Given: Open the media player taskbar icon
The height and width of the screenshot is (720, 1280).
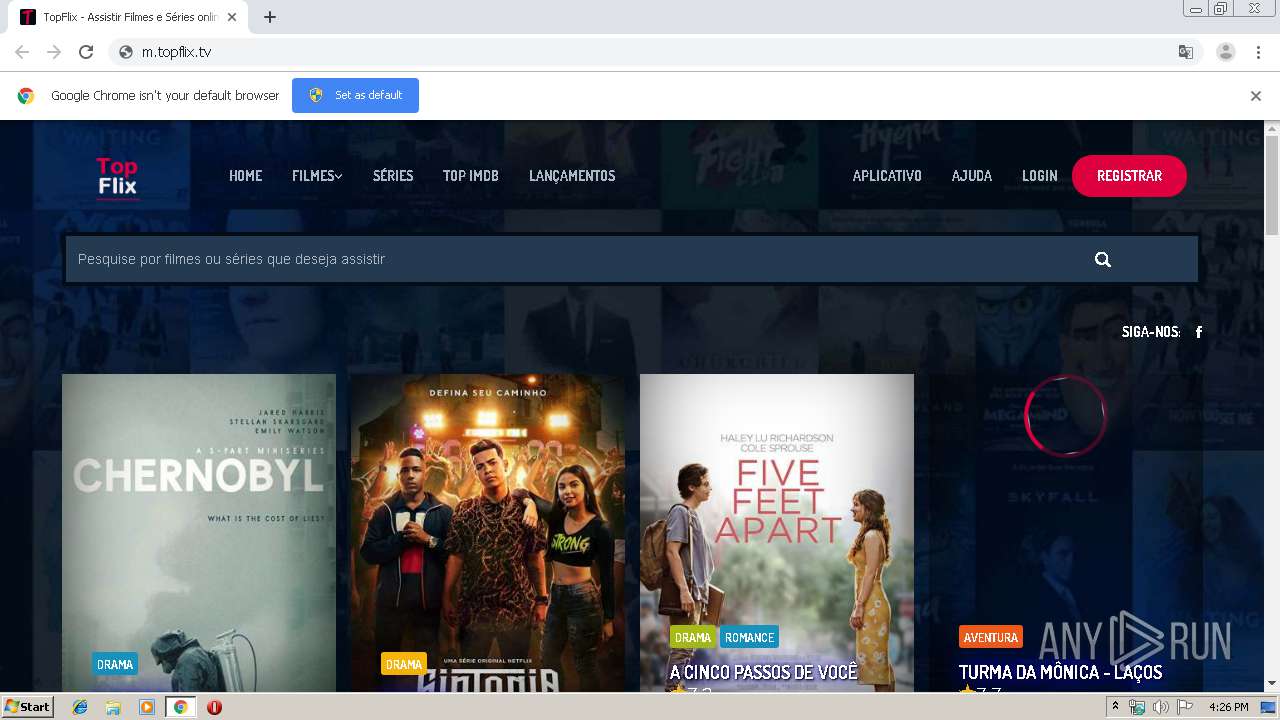Looking at the screenshot, I should click(x=147, y=707).
